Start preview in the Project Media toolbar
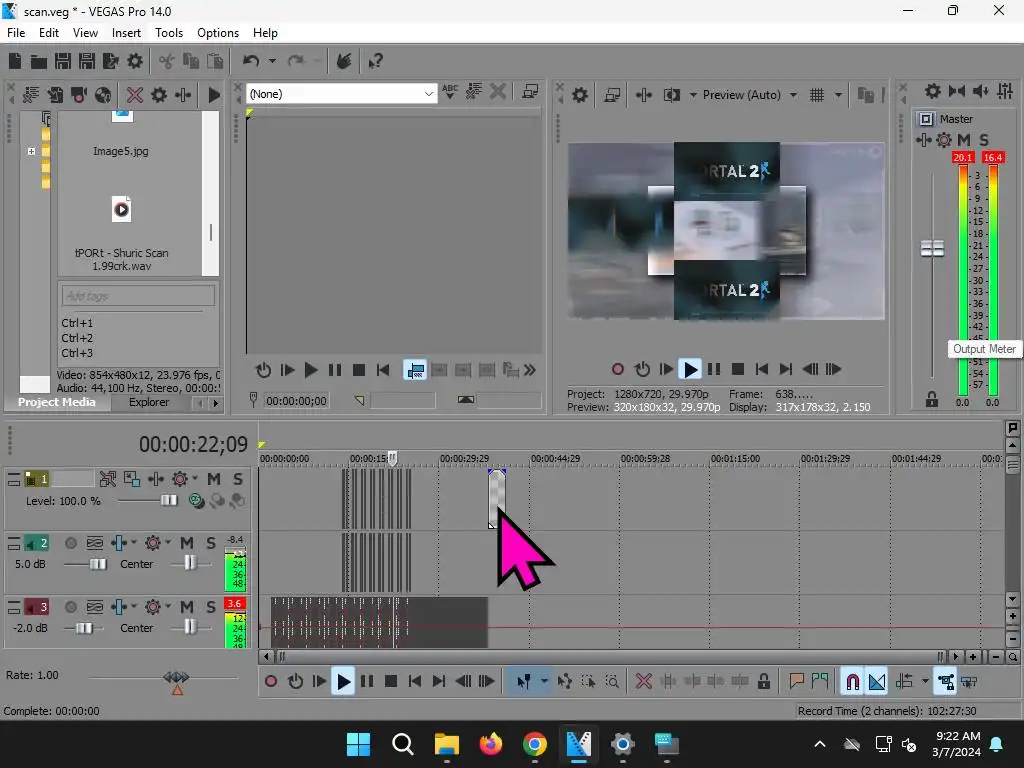The height and width of the screenshot is (768, 1024). point(214,95)
